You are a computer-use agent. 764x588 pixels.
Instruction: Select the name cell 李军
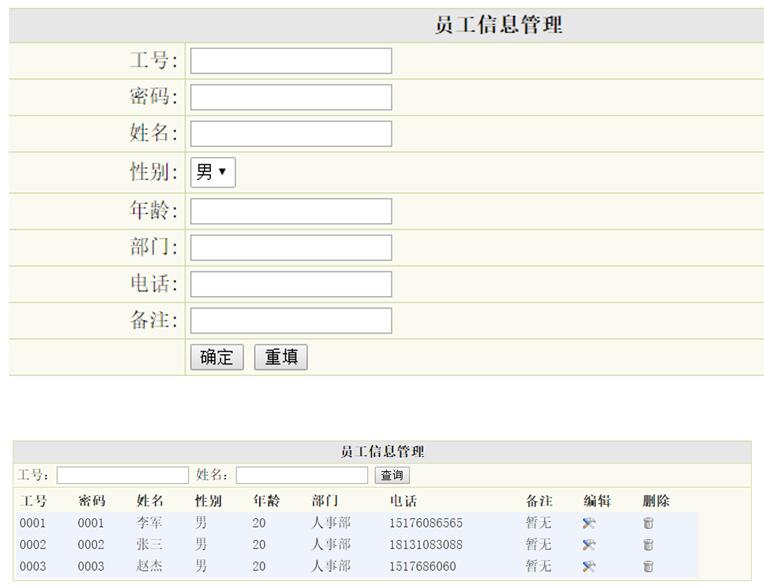coord(149,523)
